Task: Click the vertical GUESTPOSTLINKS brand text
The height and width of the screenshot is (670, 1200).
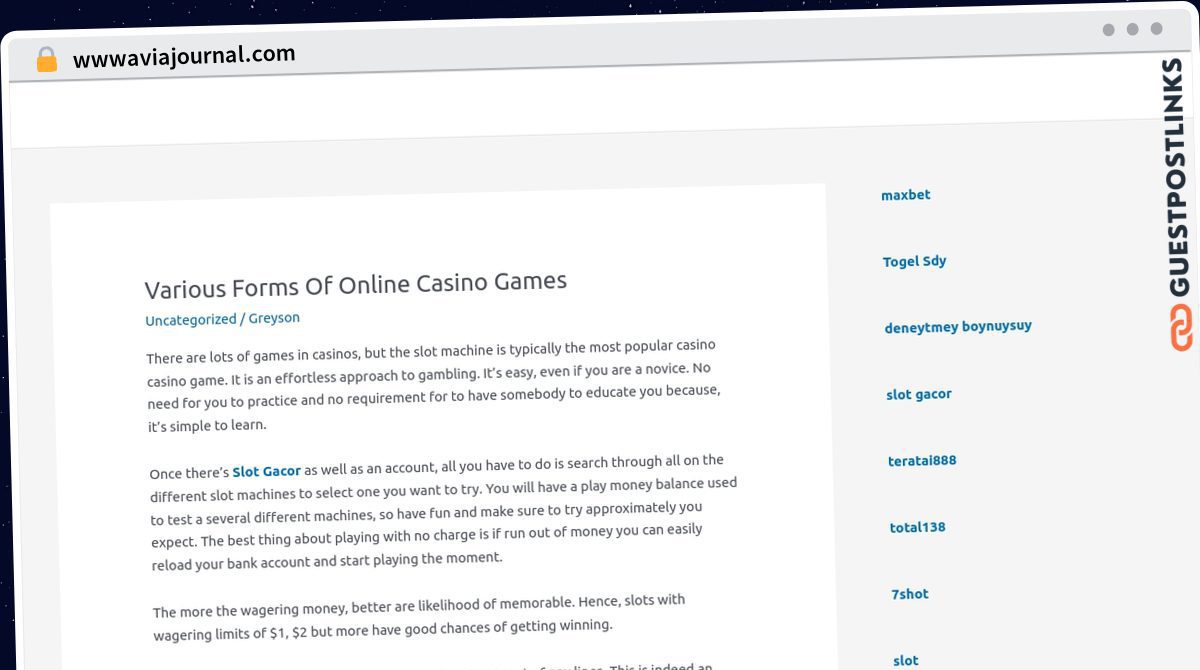Action: click(x=1177, y=178)
